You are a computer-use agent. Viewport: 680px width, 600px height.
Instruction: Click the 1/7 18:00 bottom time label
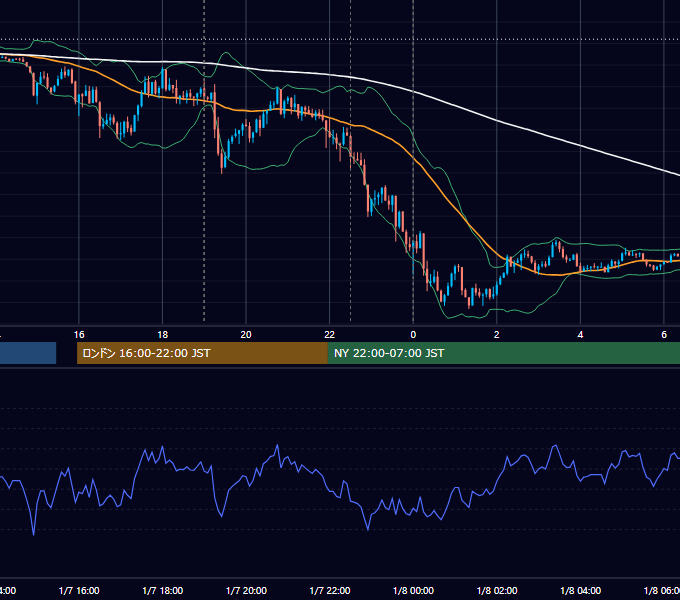tap(163, 590)
